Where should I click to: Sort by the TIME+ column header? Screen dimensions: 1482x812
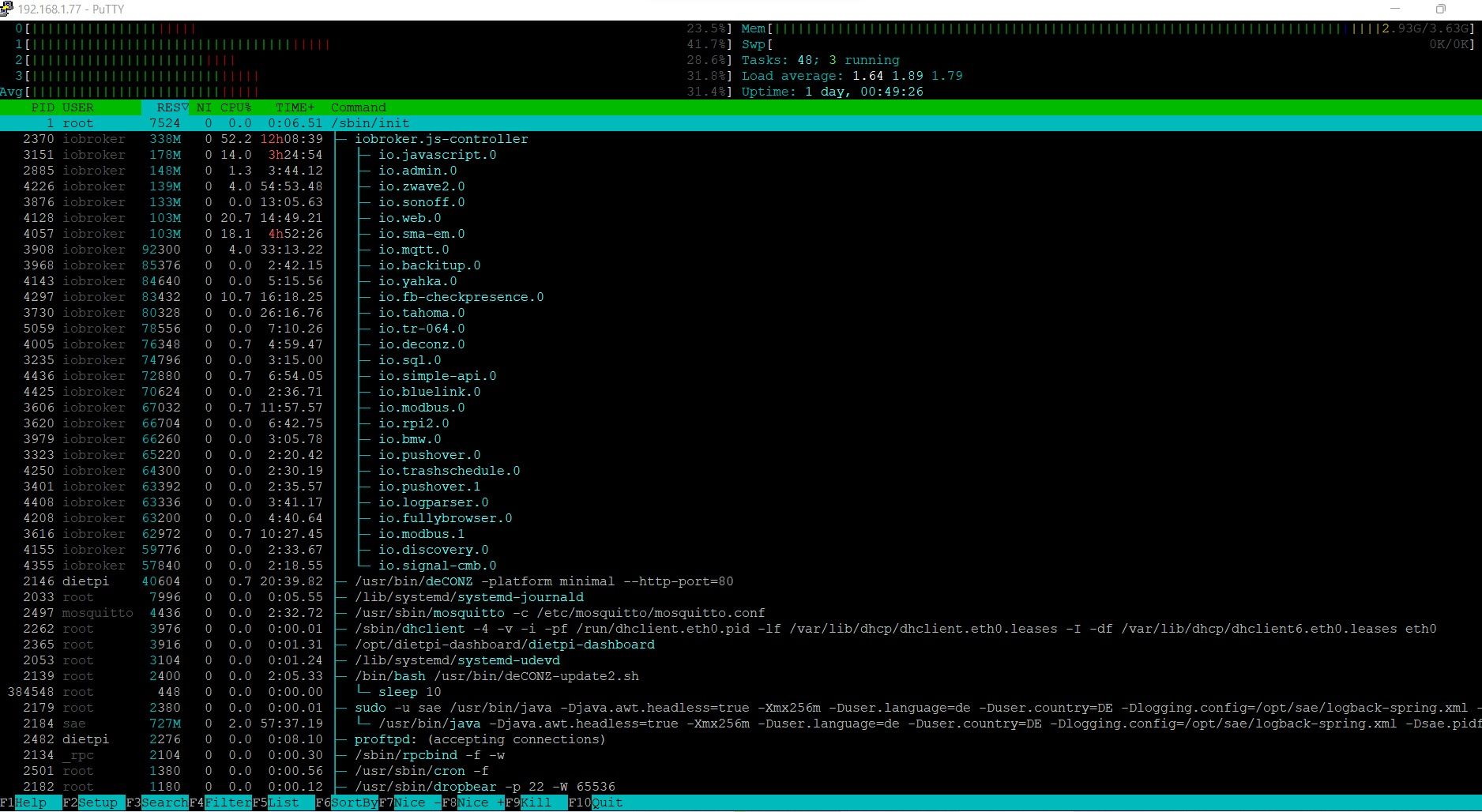295,107
